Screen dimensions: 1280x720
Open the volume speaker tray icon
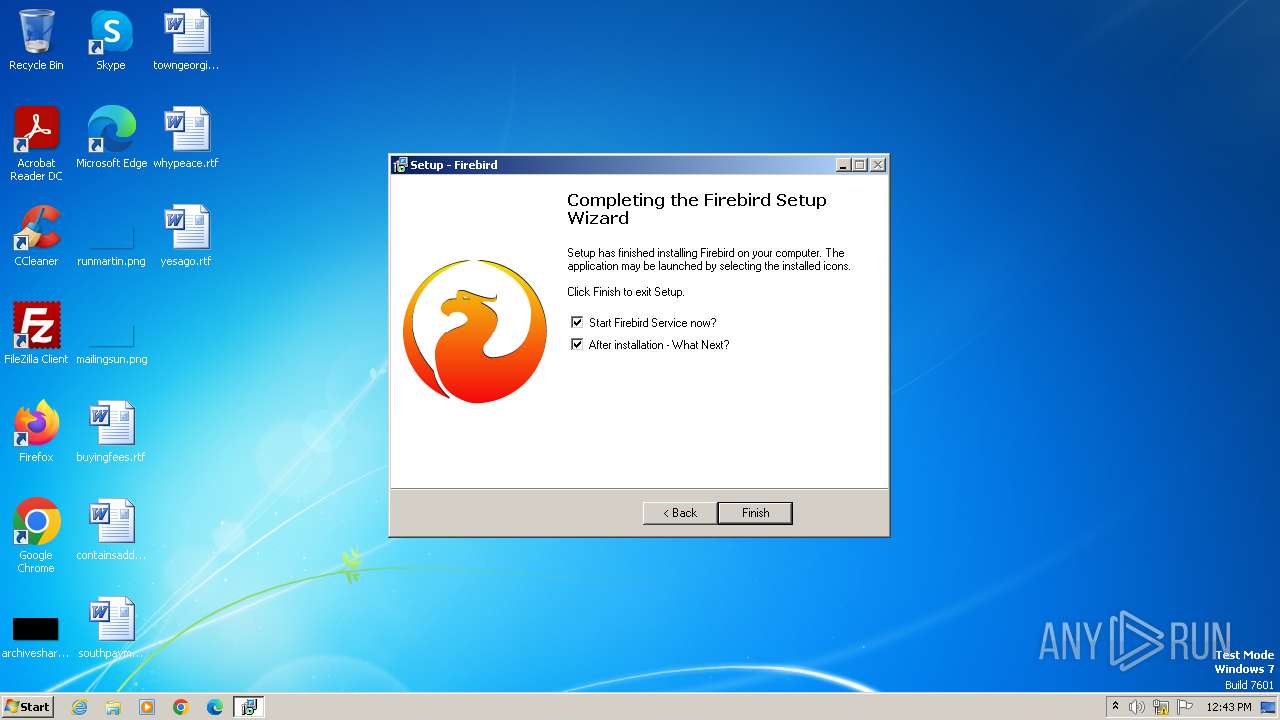pos(1137,707)
